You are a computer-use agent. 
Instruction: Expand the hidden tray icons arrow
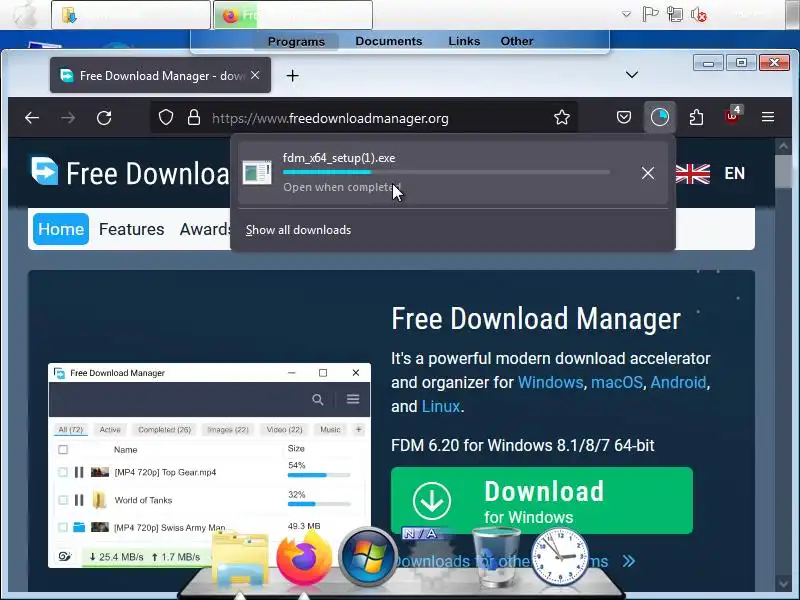[x=627, y=14]
